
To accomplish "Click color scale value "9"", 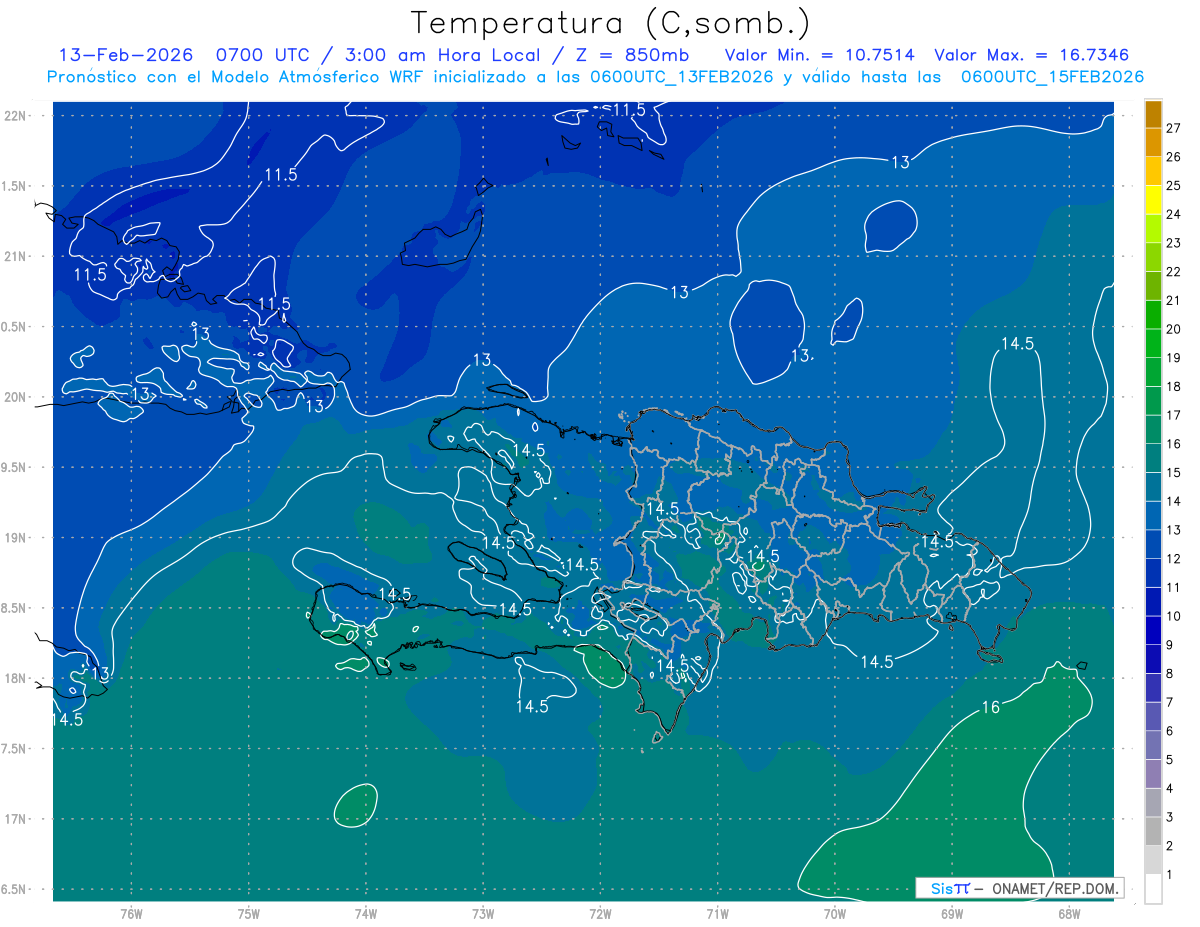I will coord(1170,644).
